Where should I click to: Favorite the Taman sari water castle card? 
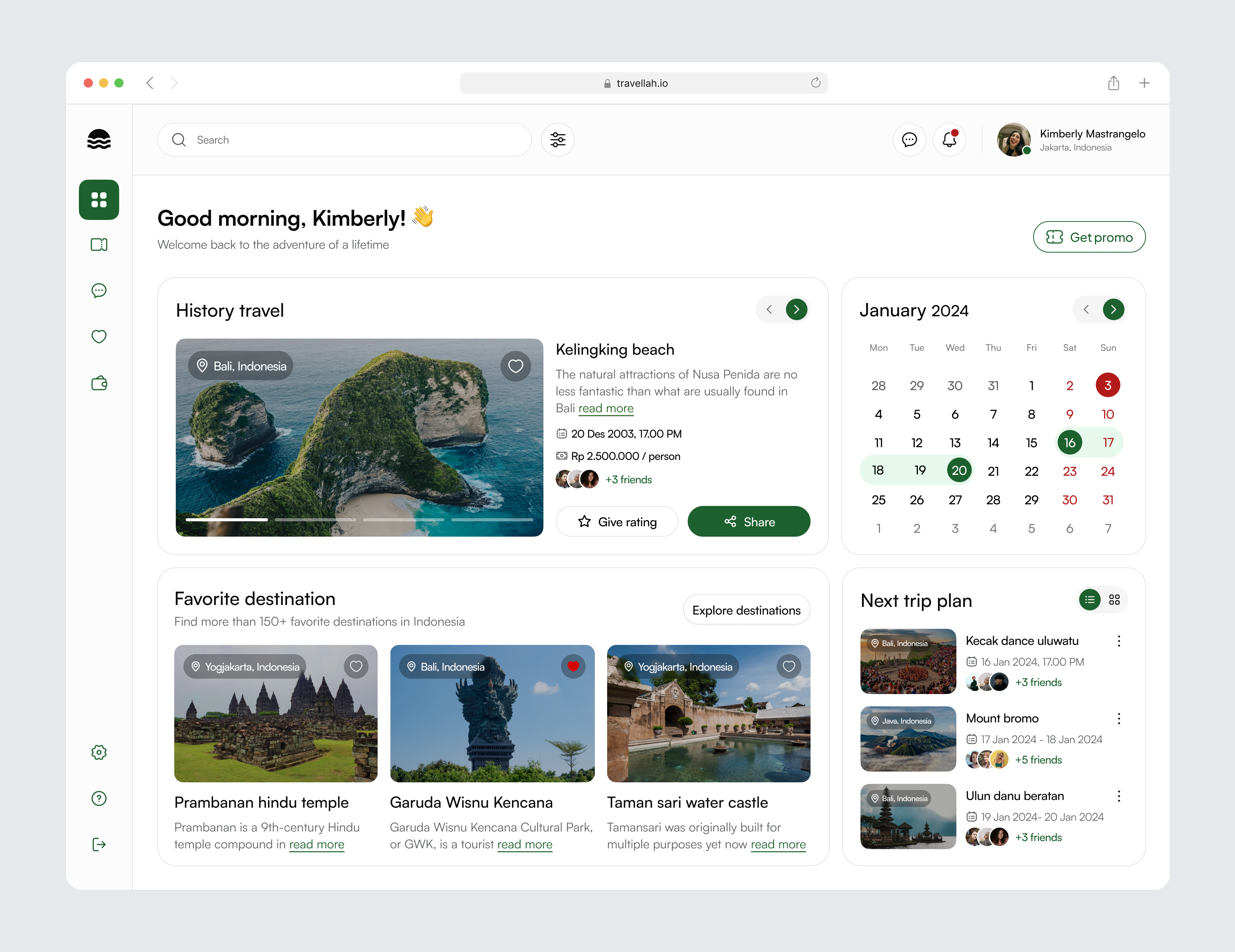[789, 666]
